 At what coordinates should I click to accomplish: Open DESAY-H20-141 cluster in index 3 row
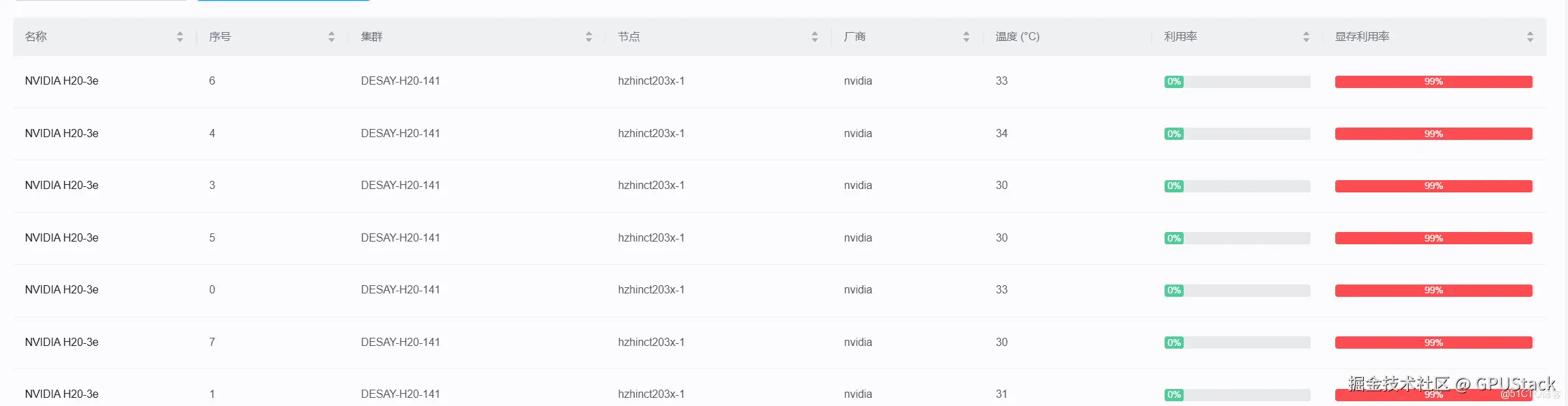click(400, 186)
